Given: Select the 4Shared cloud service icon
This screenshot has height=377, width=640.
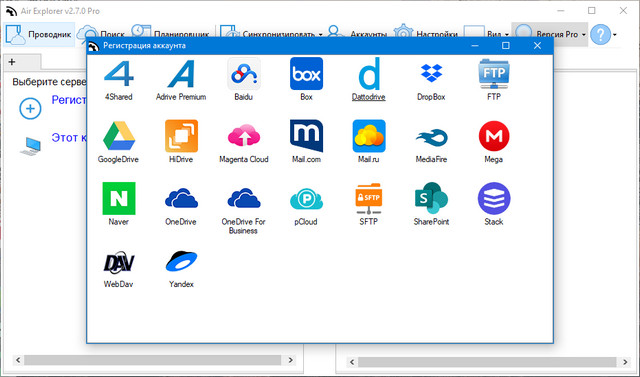Looking at the screenshot, I should pyautogui.click(x=118, y=74).
